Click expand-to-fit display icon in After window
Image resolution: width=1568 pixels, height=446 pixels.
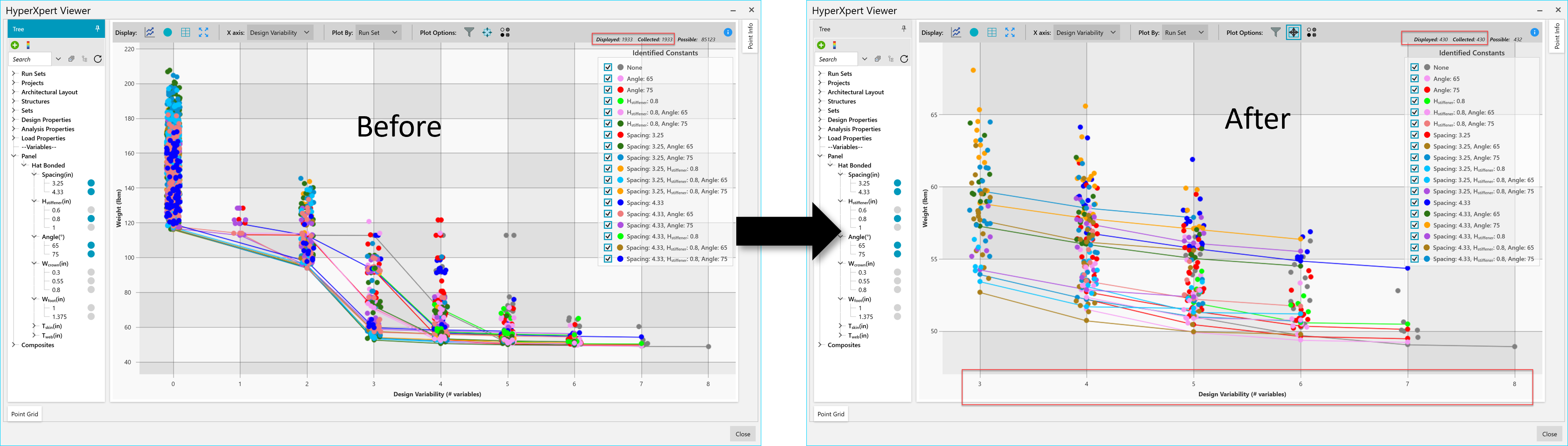[1010, 32]
